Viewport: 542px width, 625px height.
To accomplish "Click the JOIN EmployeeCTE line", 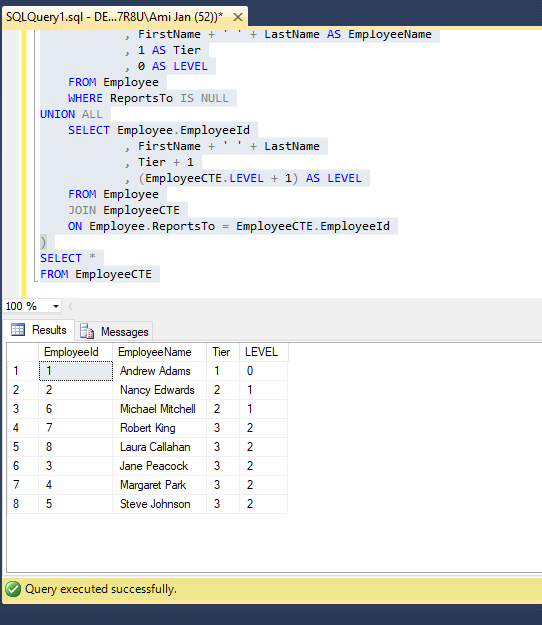I will tap(124, 210).
